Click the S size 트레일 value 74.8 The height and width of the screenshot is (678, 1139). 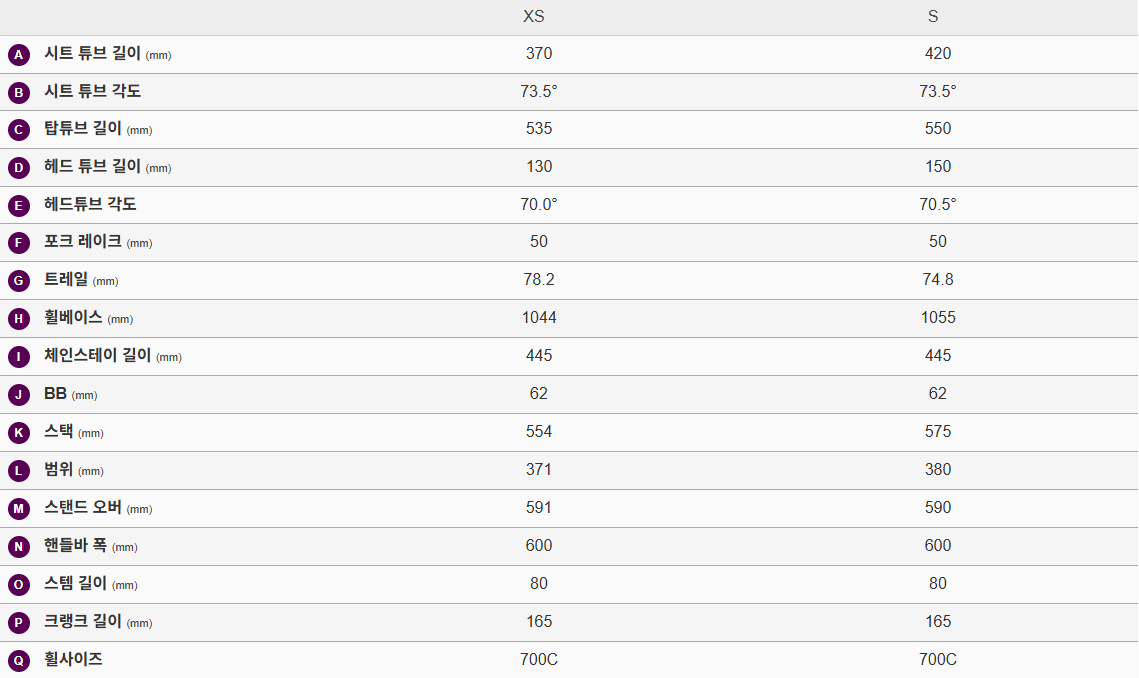[938, 280]
